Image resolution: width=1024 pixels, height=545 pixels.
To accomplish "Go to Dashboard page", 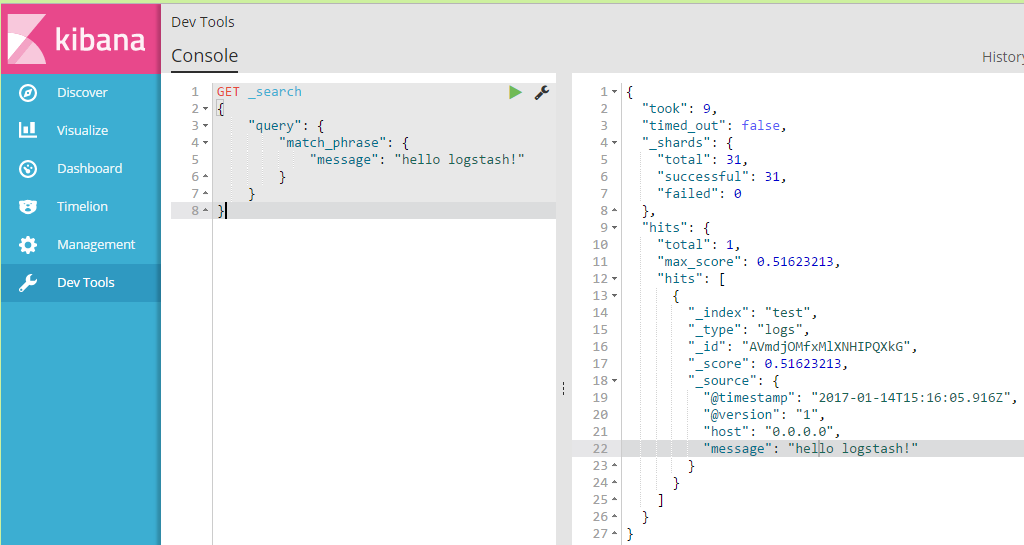I will tap(89, 168).
